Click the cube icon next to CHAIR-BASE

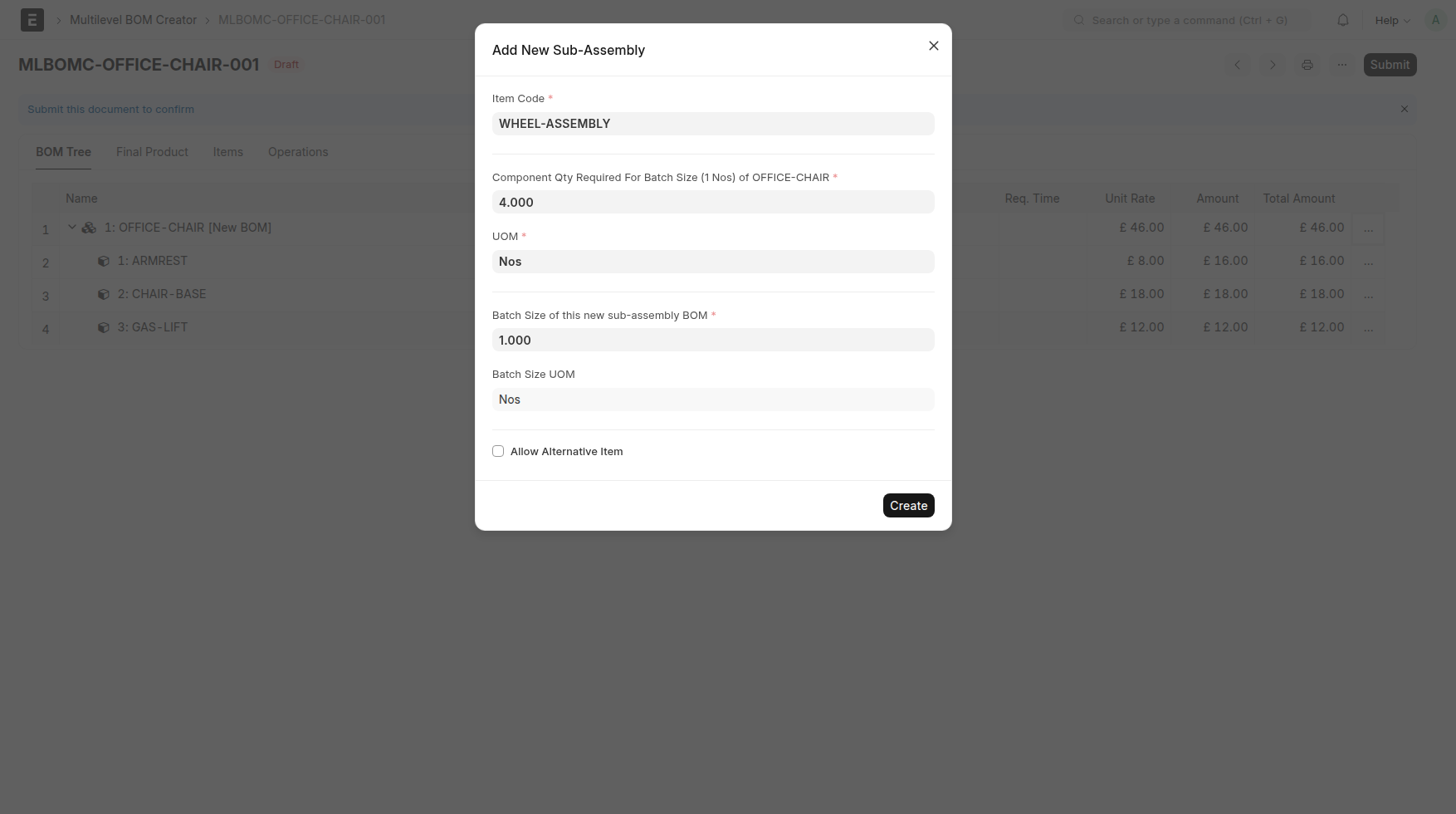pos(104,293)
